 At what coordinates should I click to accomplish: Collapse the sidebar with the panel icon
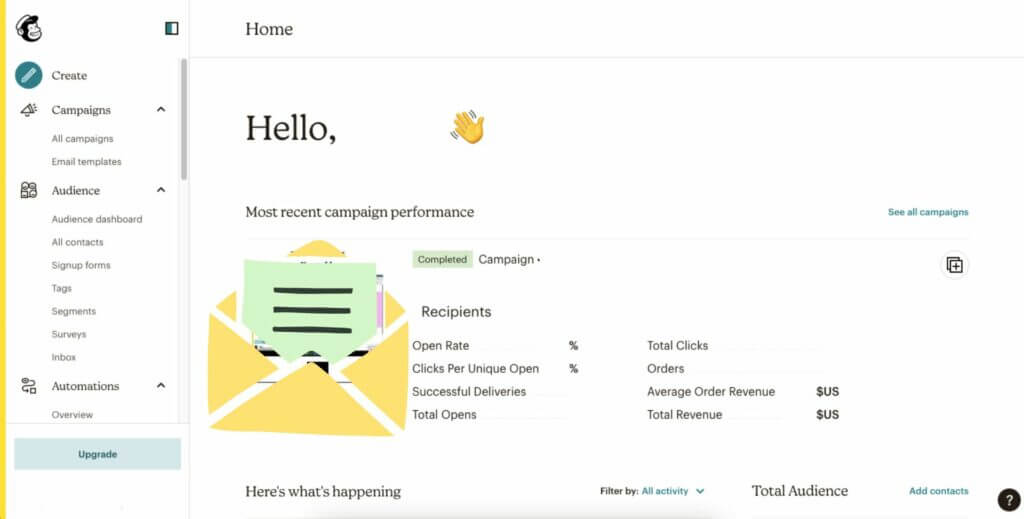(x=172, y=29)
